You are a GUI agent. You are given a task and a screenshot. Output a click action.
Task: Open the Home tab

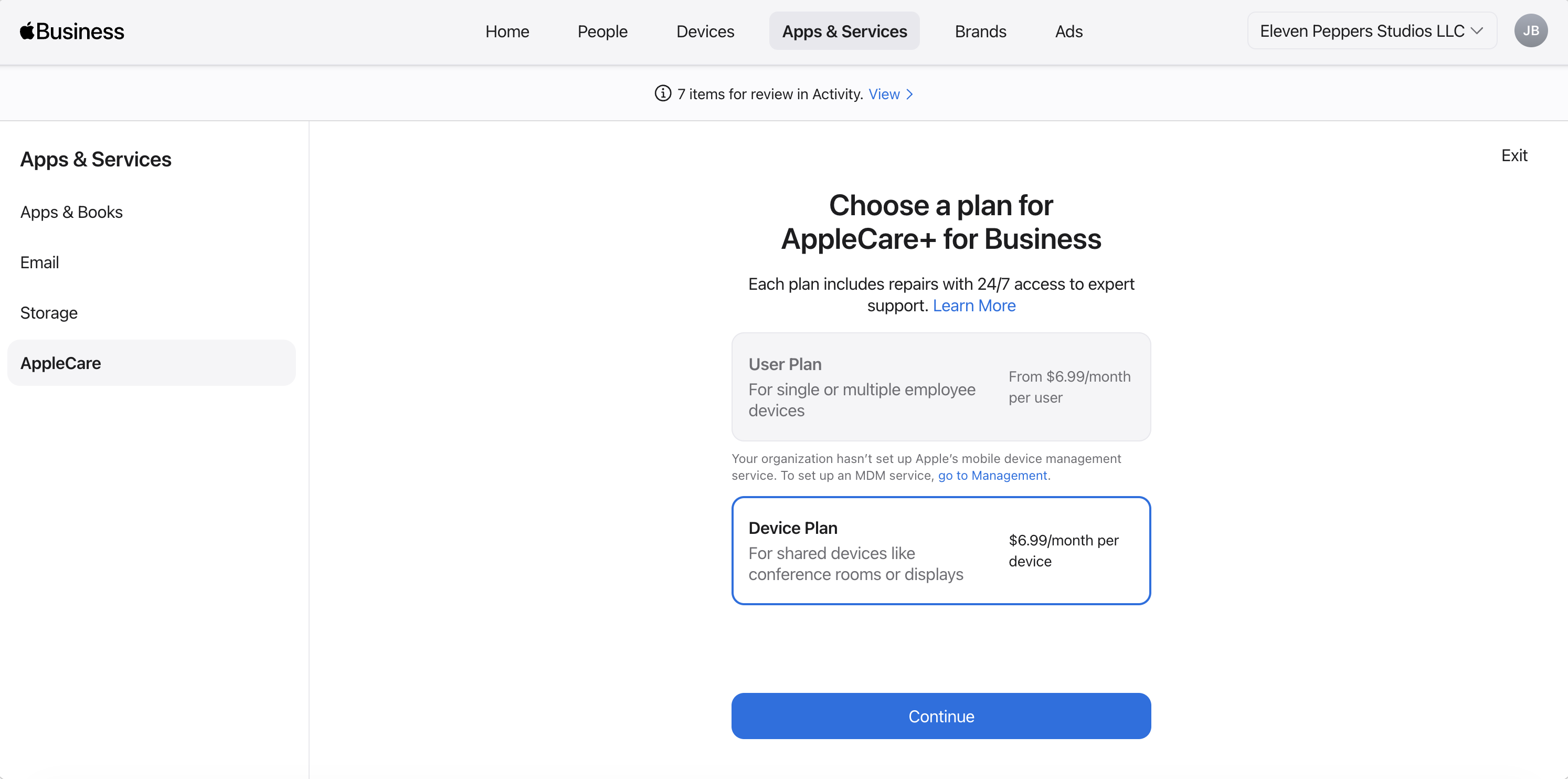click(506, 31)
